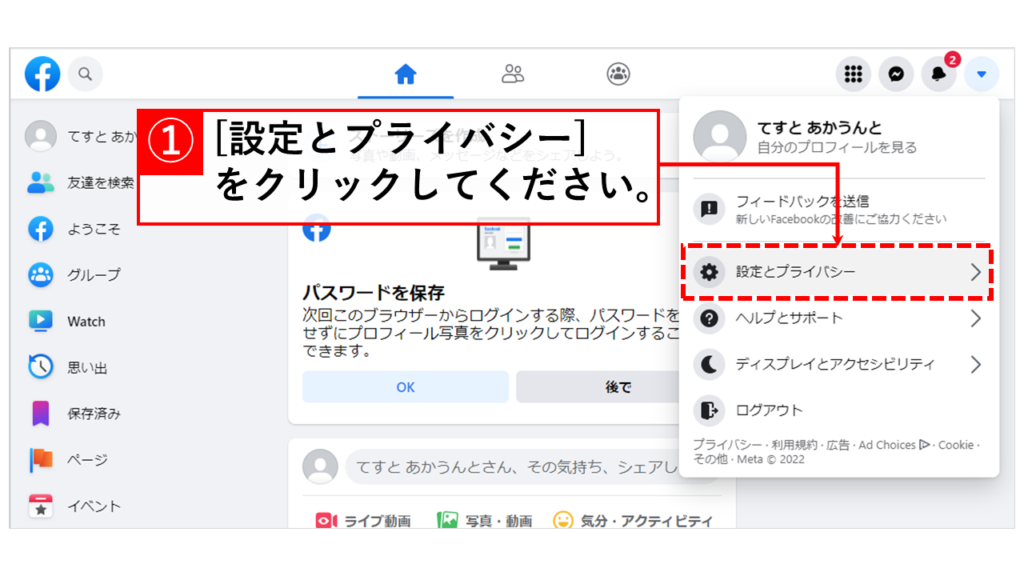This screenshot has height=576, width=1024.
Task: Open the Cookie footer link
Action: coord(955,445)
